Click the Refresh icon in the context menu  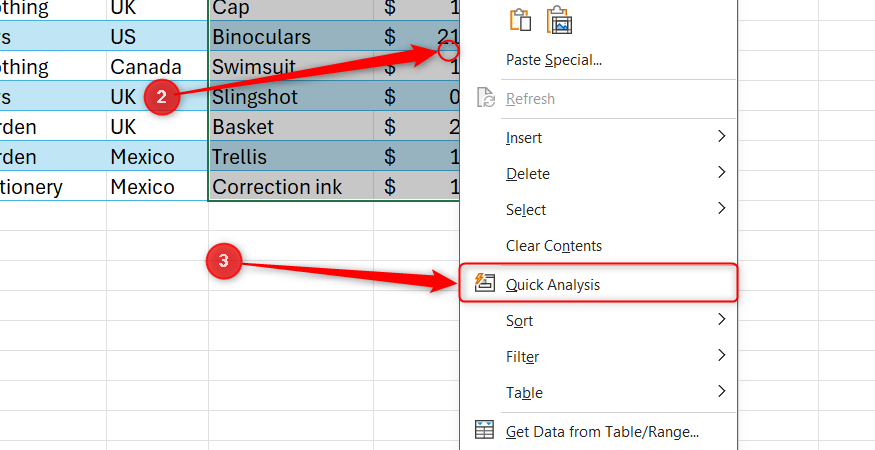(x=485, y=98)
